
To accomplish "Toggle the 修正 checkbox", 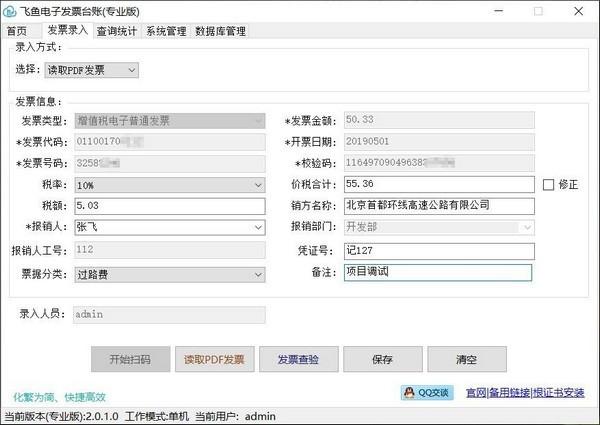I will tap(548, 185).
